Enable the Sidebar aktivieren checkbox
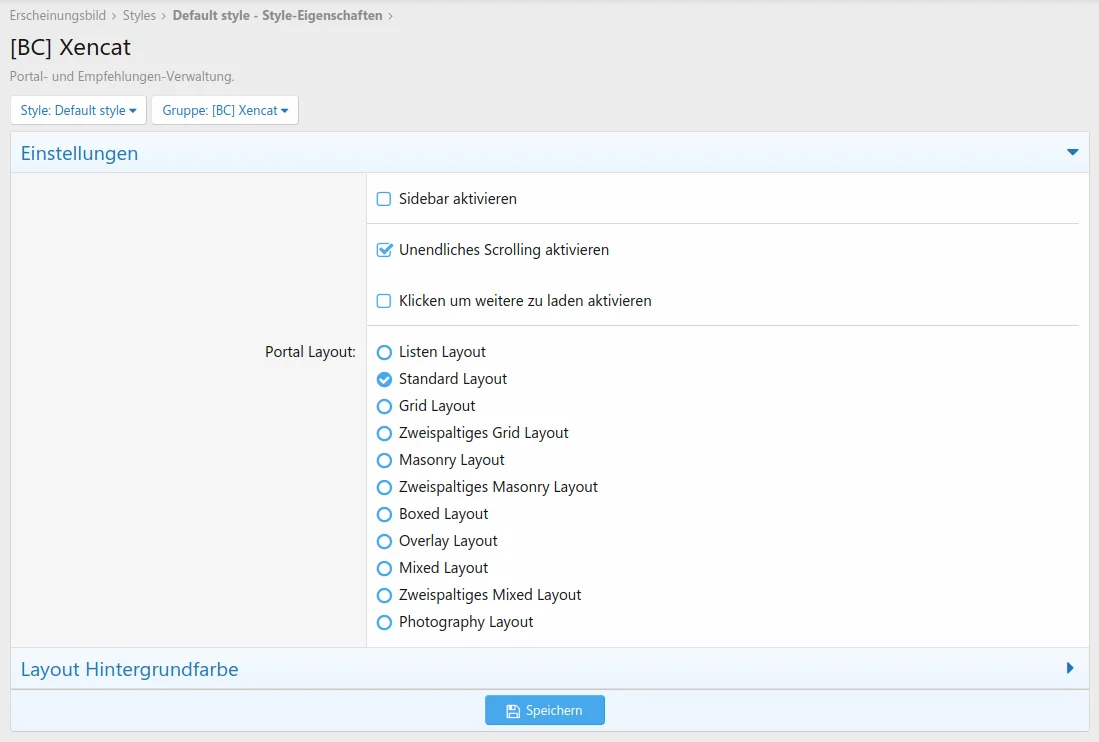The width and height of the screenshot is (1099, 742). pos(384,199)
